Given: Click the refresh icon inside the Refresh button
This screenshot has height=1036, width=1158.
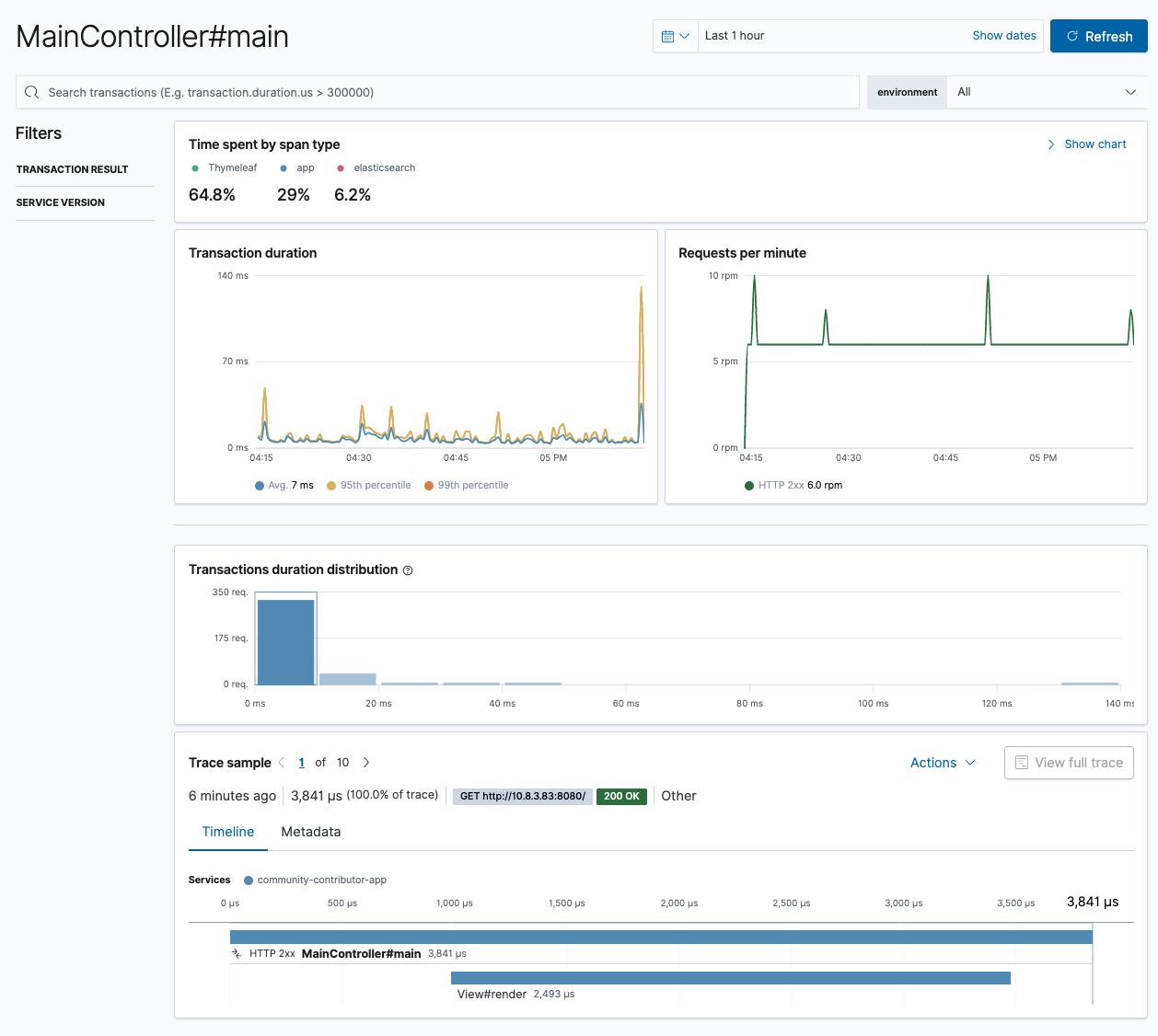Looking at the screenshot, I should coord(1071,36).
